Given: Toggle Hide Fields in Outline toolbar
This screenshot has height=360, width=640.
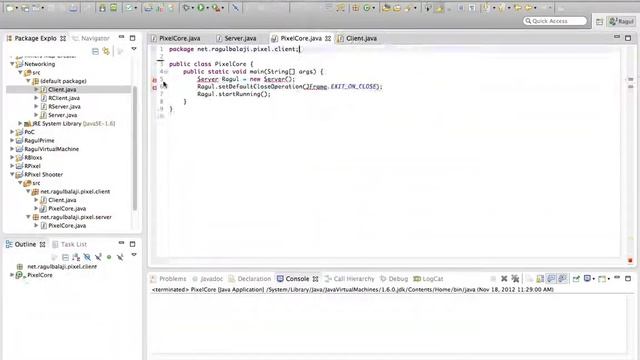Looking at the screenshot, I should pyautogui.click(x=87, y=257).
